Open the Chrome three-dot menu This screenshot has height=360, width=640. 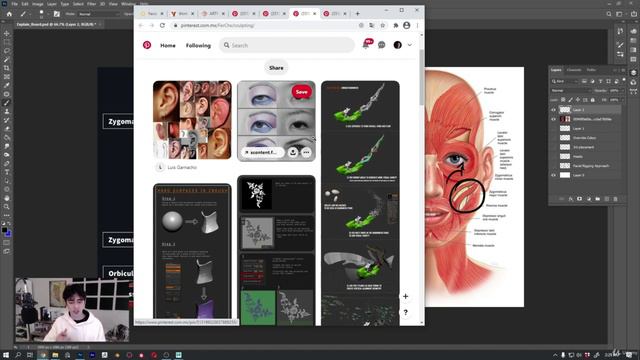tap(417, 25)
